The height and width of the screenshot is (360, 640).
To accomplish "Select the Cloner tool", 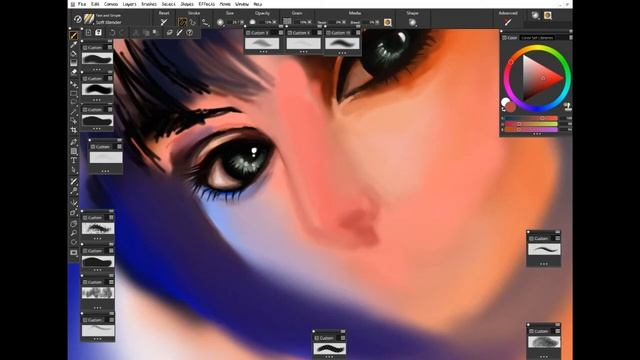I will [x=73, y=182].
